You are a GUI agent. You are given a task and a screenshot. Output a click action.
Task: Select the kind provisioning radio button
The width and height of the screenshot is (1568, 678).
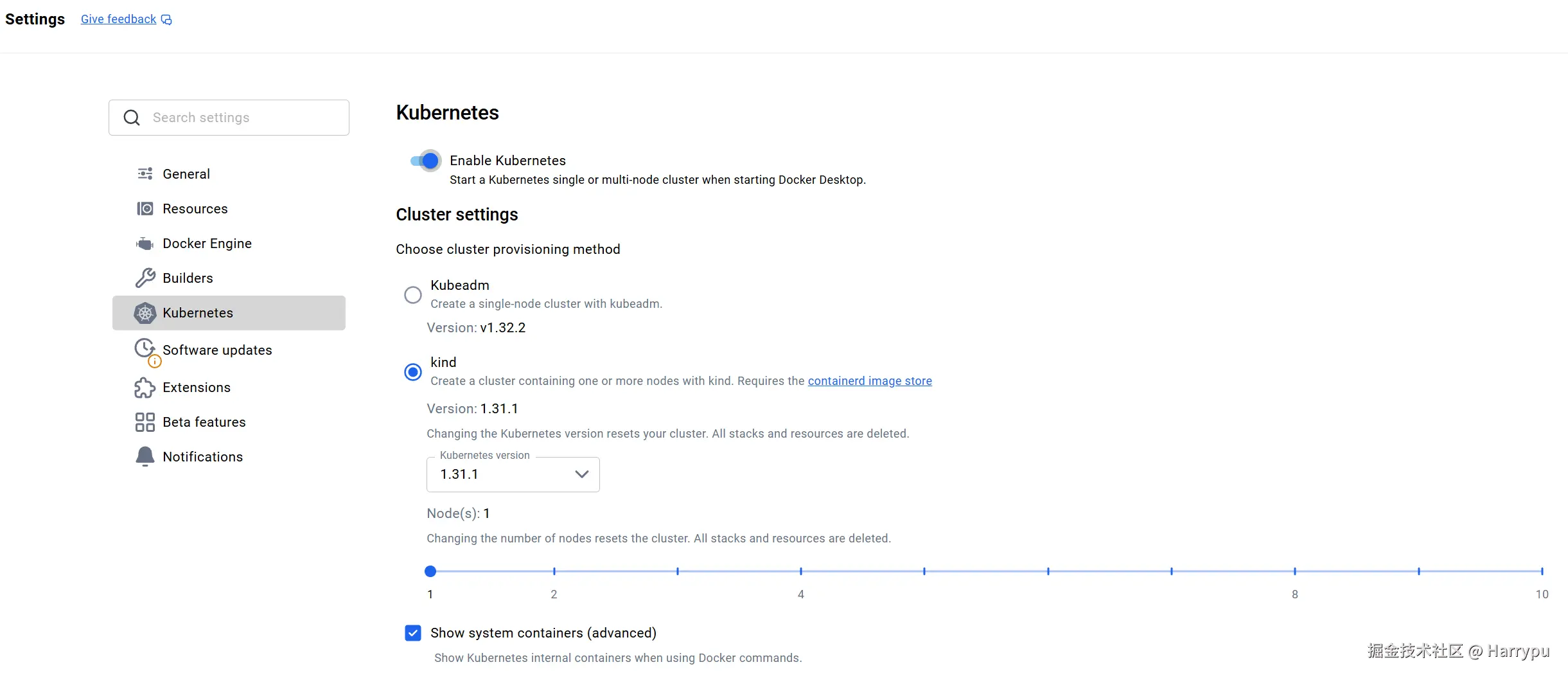point(413,372)
